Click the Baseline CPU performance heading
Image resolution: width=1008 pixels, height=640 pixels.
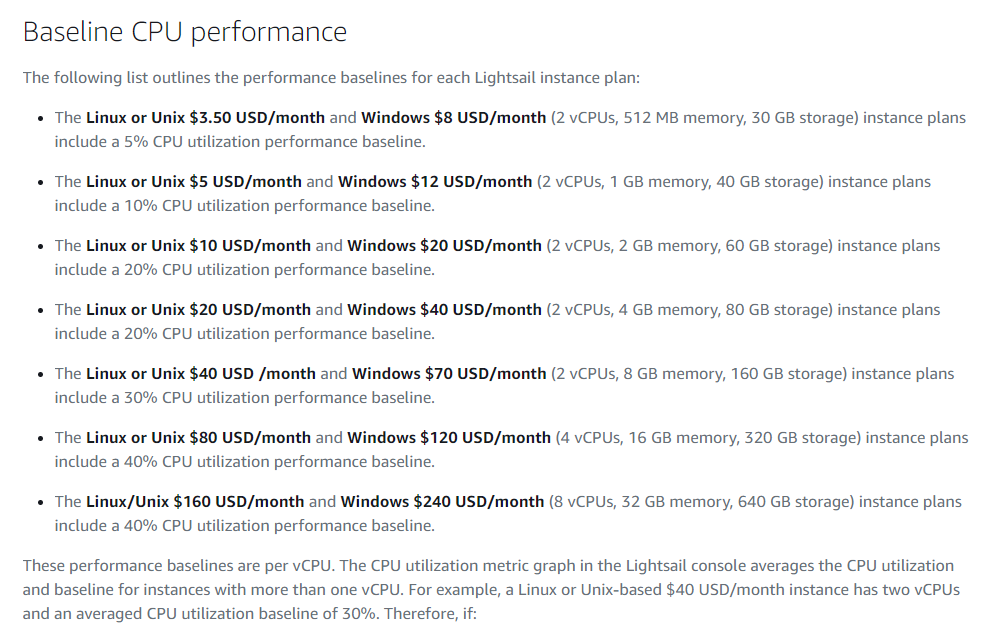[x=185, y=32]
